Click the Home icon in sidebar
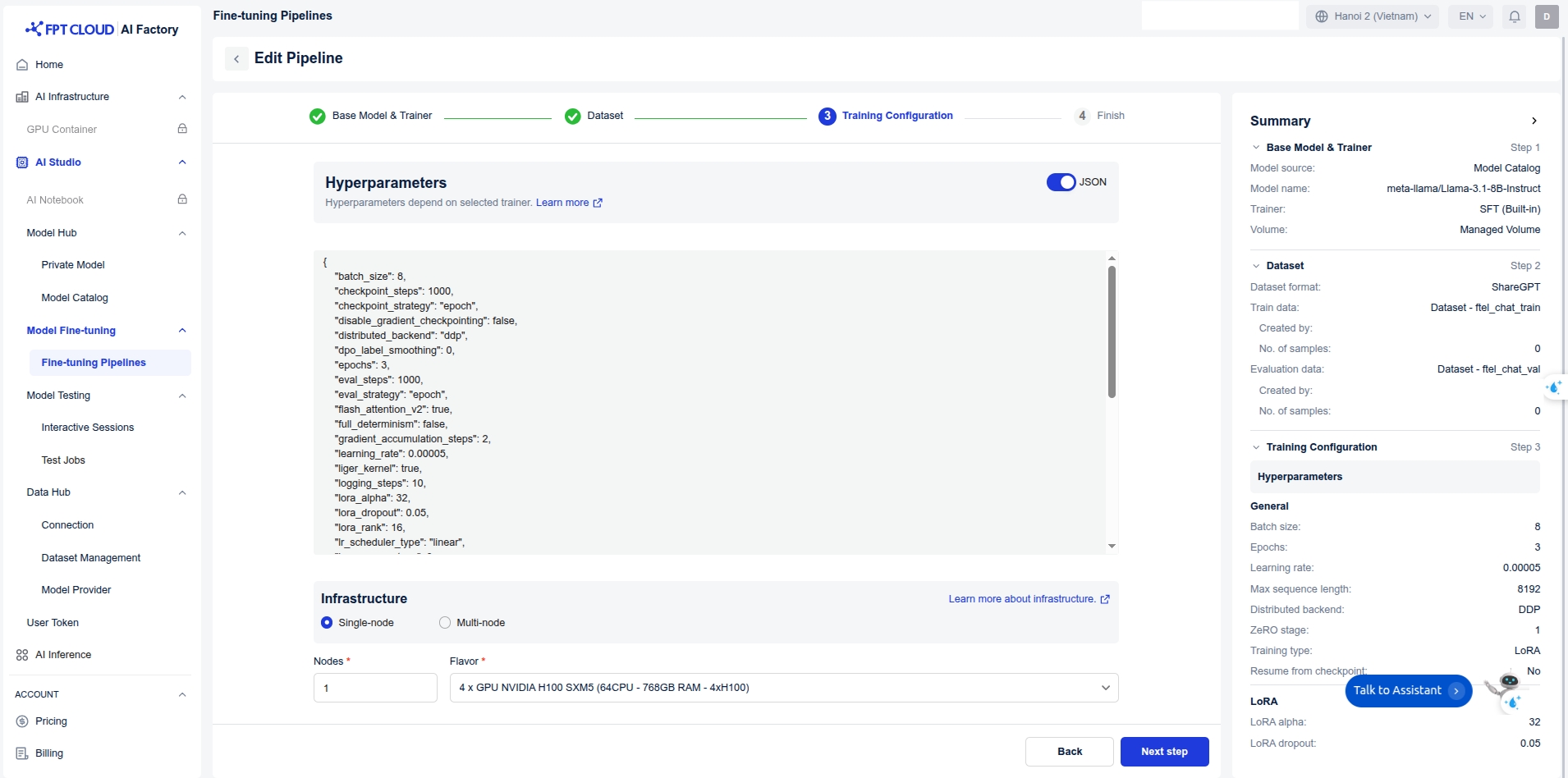 pos(22,65)
